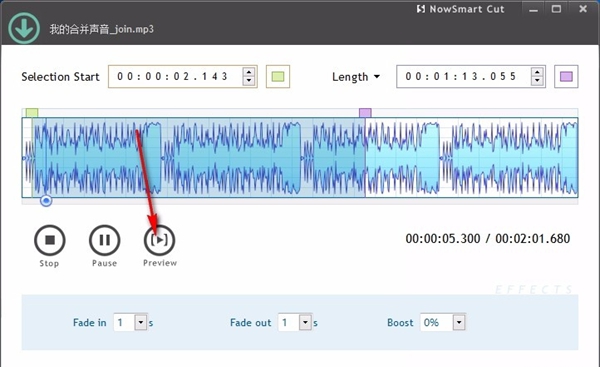Click the green download arrow icon
600x367 pixels.
[24, 28]
